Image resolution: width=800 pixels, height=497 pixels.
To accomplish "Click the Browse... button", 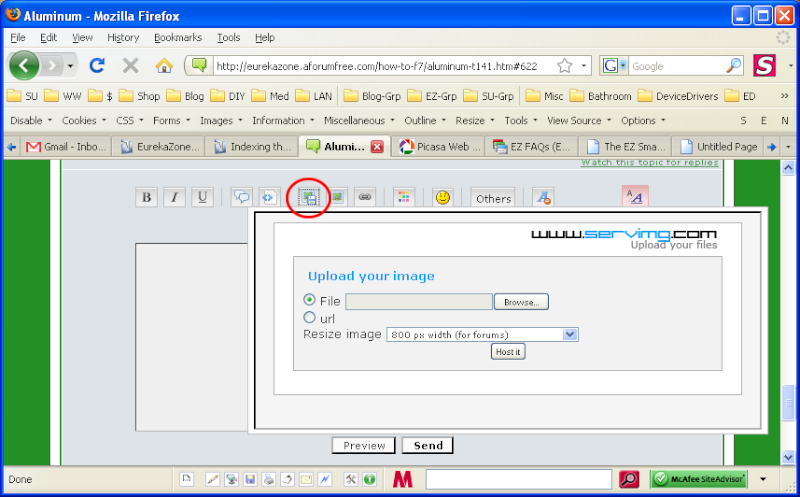I will [521, 302].
